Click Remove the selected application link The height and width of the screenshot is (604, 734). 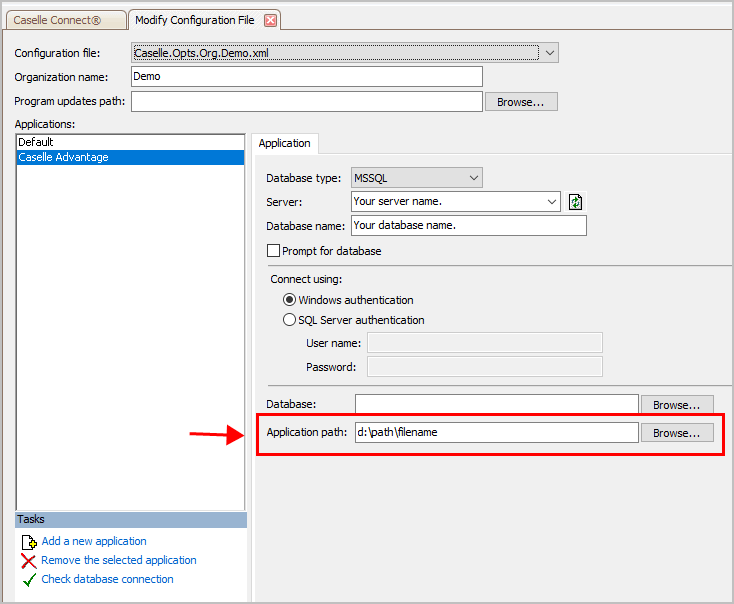(x=119, y=560)
